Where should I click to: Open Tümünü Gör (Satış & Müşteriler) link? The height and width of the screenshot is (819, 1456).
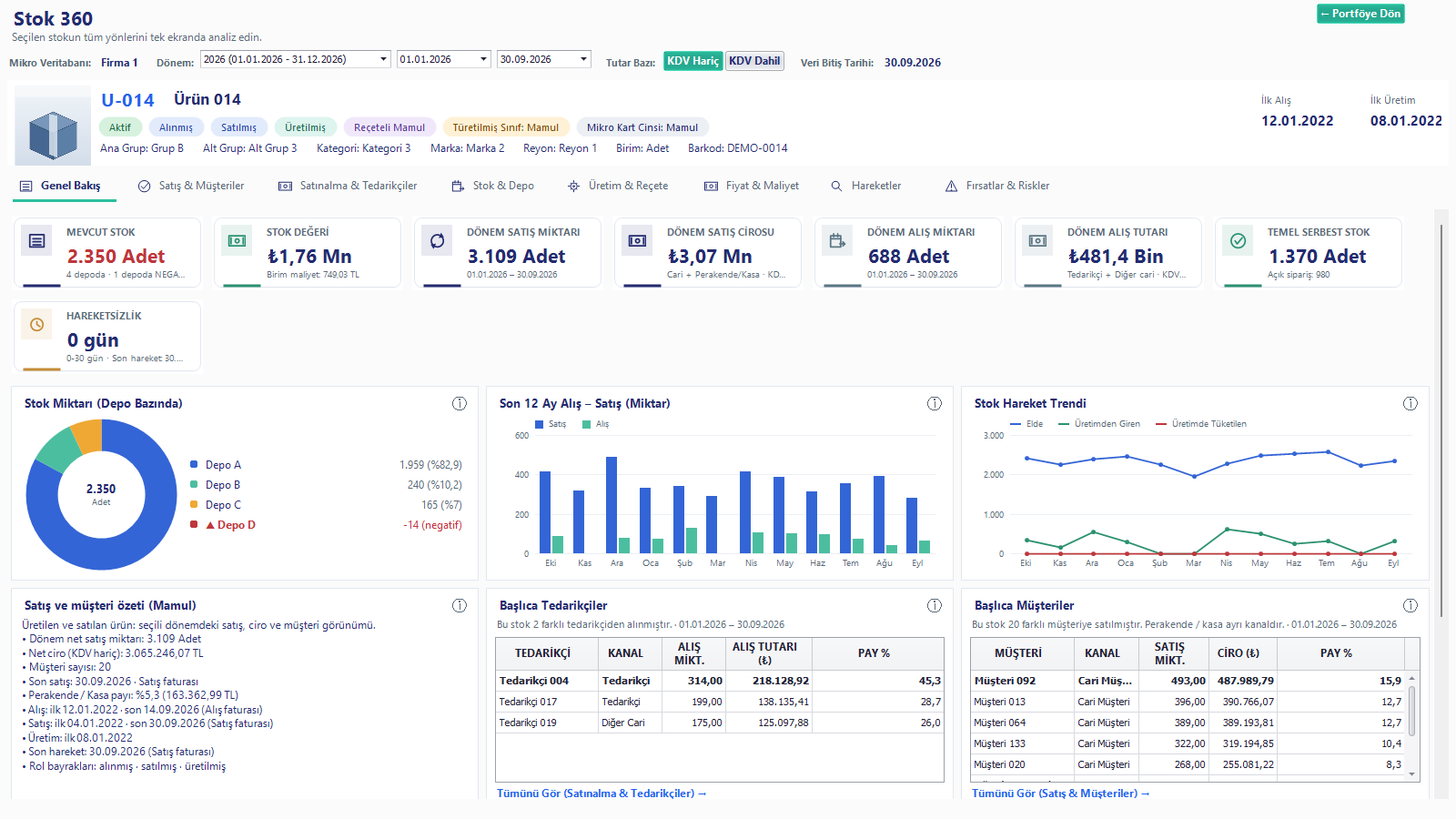pos(1061,794)
